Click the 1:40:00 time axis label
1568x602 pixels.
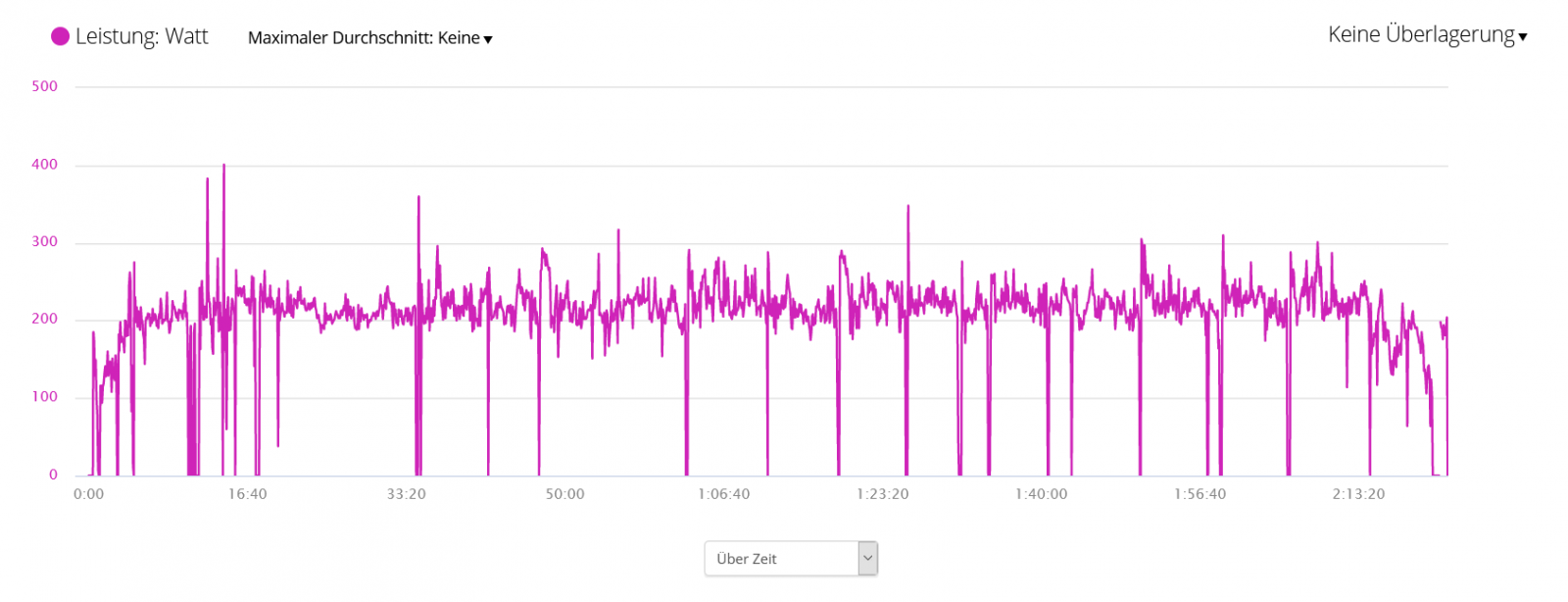pos(1041,494)
